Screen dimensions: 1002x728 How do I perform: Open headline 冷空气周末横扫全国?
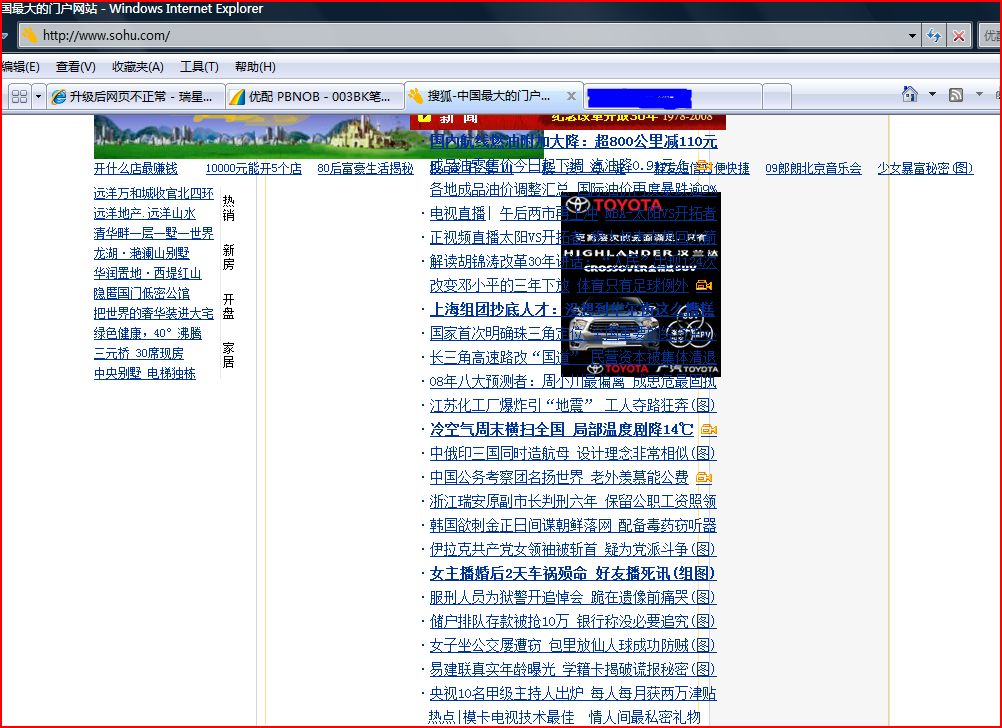pyautogui.click(x=561, y=430)
